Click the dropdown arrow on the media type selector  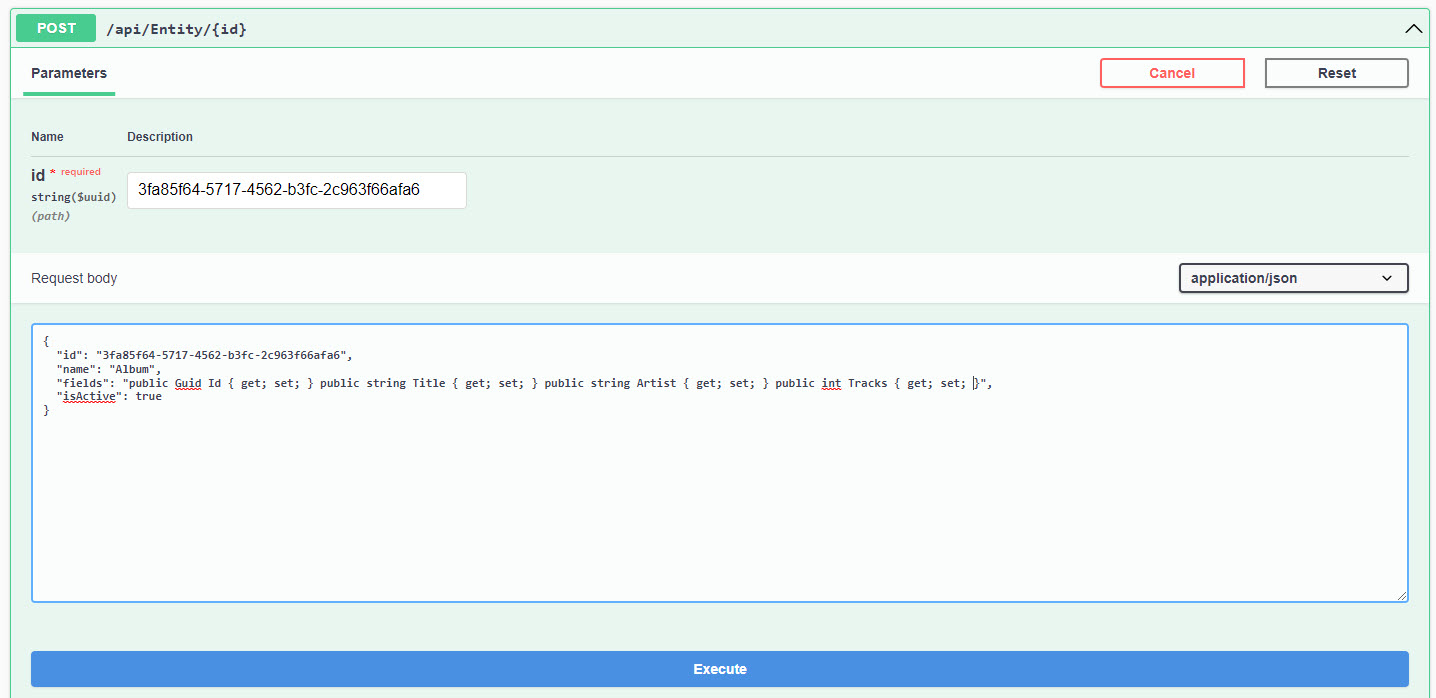pos(1387,278)
